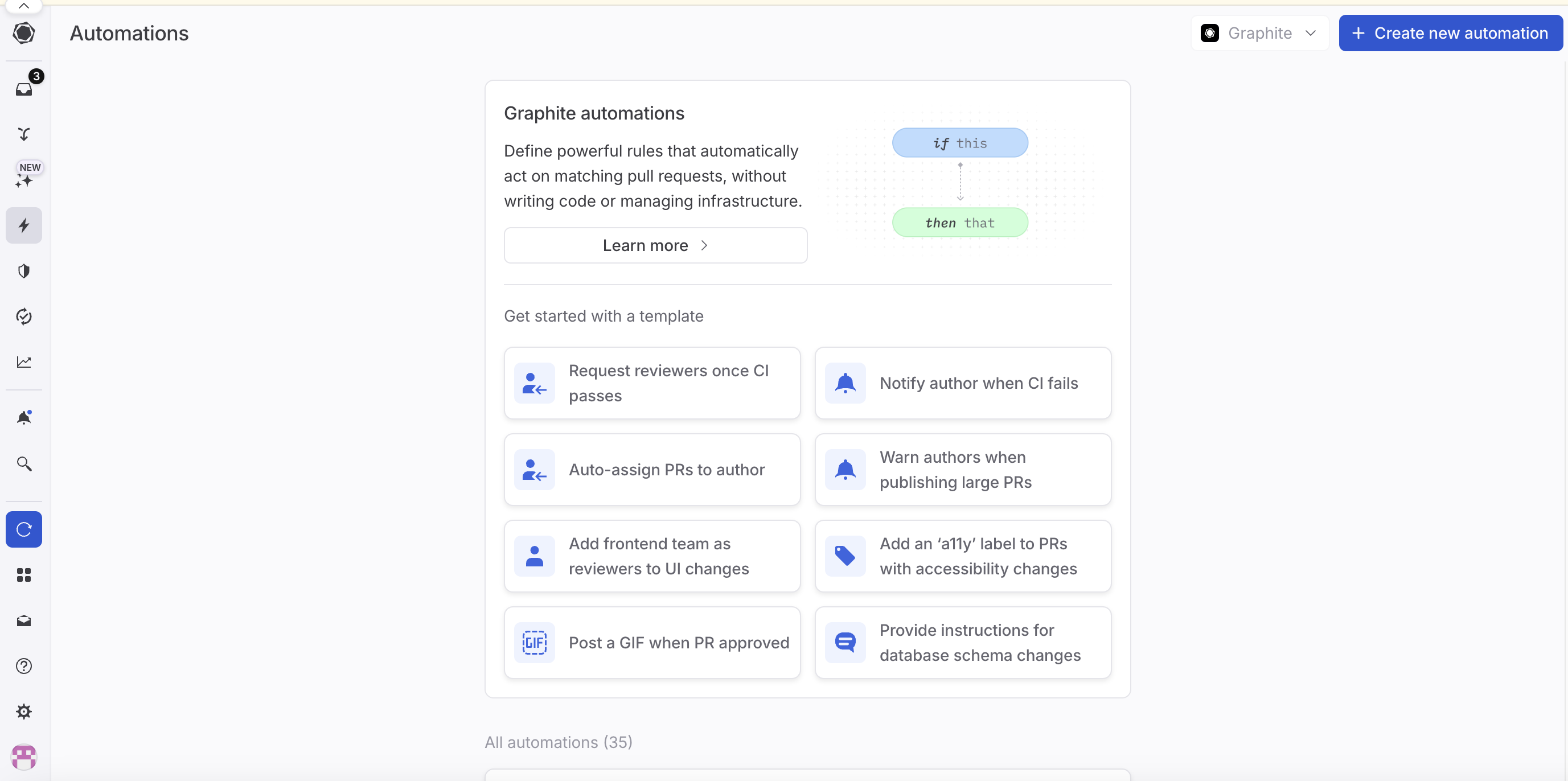Select Warn authors when publishing large PRs
1568x781 pixels.
(963, 469)
